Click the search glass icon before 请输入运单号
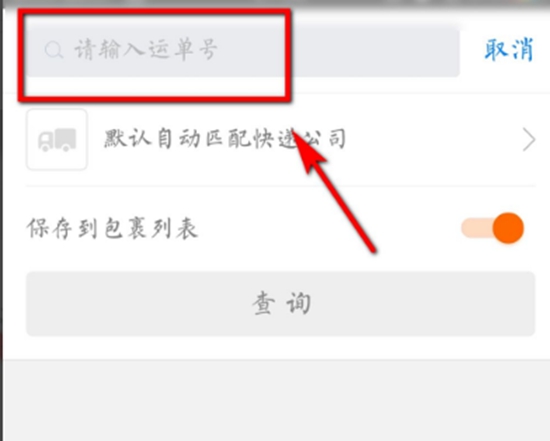 coord(54,50)
